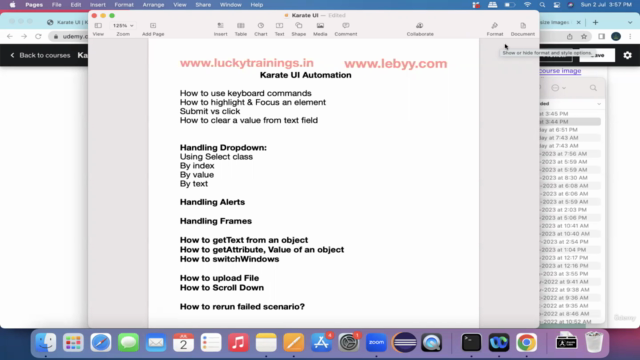The width and height of the screenshot is (640, 360).
Task: Click the Media toolbar icon
Action: click(320, 26)
